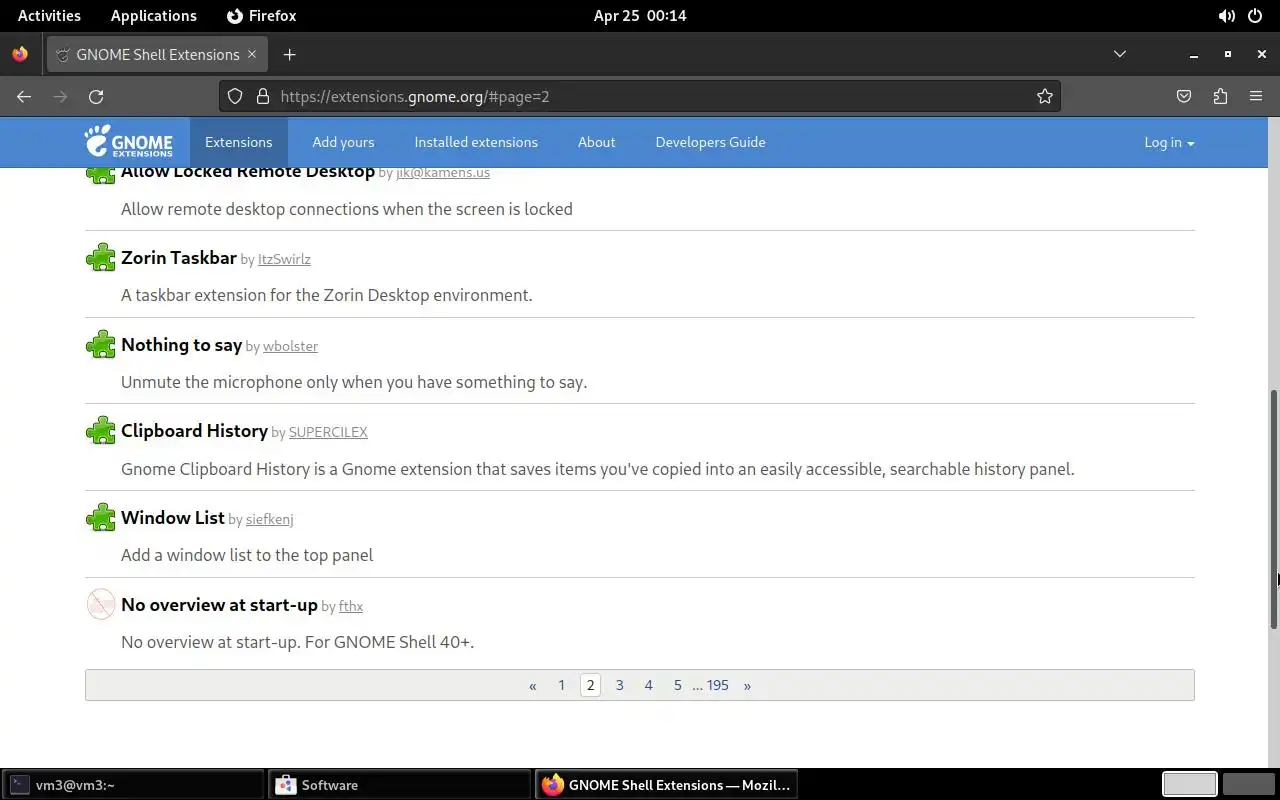The height and width of the screenshot is (800, 1280).
Task: Show the tracking protection shield info
Action: pyautogui.click(x=235, y=96)
